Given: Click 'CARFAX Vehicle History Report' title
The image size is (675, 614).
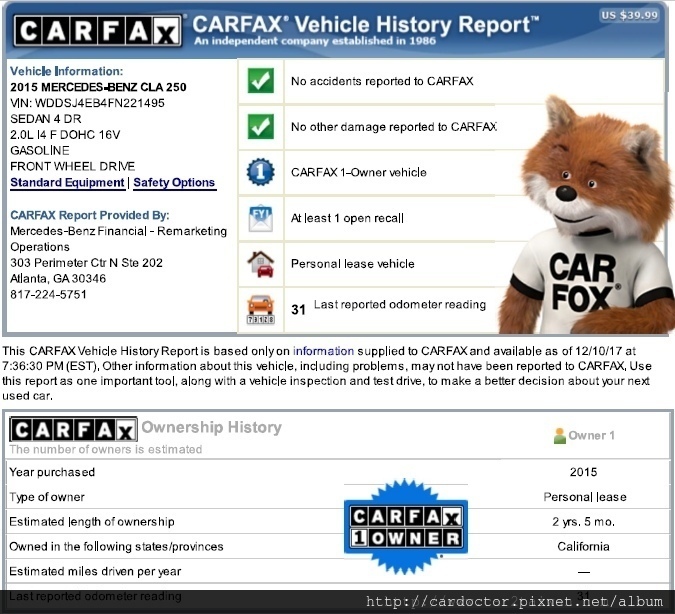Looking at the screenshot, I should pos(365,24).
